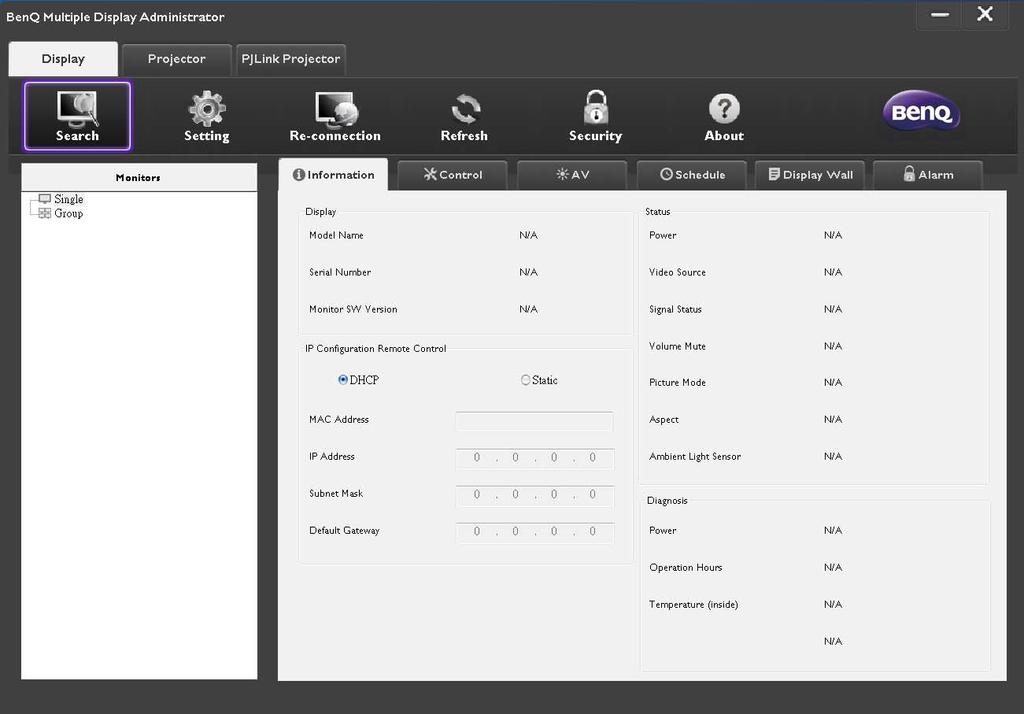Image resolution: width=1024 pixels, height=714 pixels.
Task: Click the Serial Number label
Action: tap(340, 272)
